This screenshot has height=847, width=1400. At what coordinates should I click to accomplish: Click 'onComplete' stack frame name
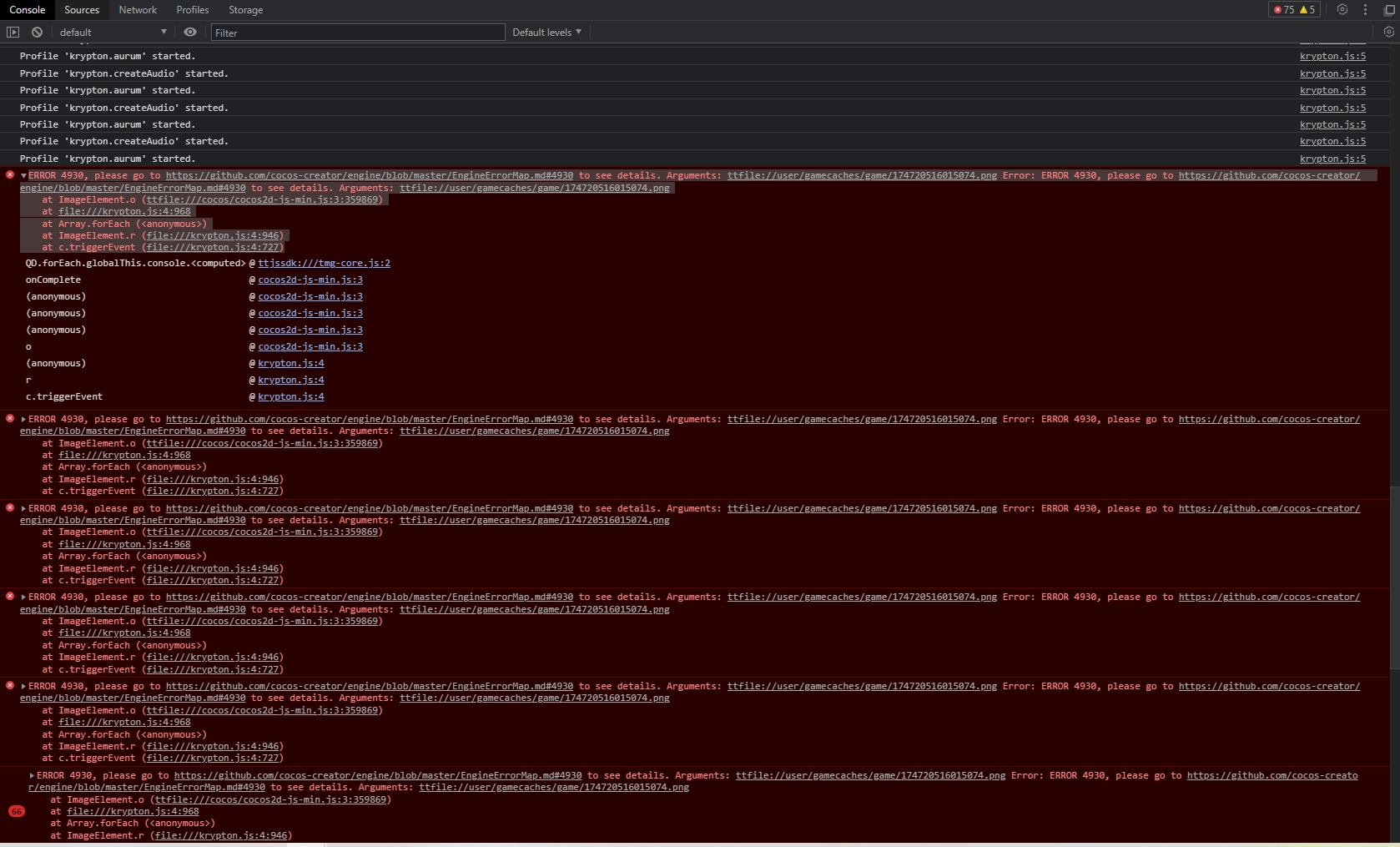pyautogui.click(x=53, y=280)
